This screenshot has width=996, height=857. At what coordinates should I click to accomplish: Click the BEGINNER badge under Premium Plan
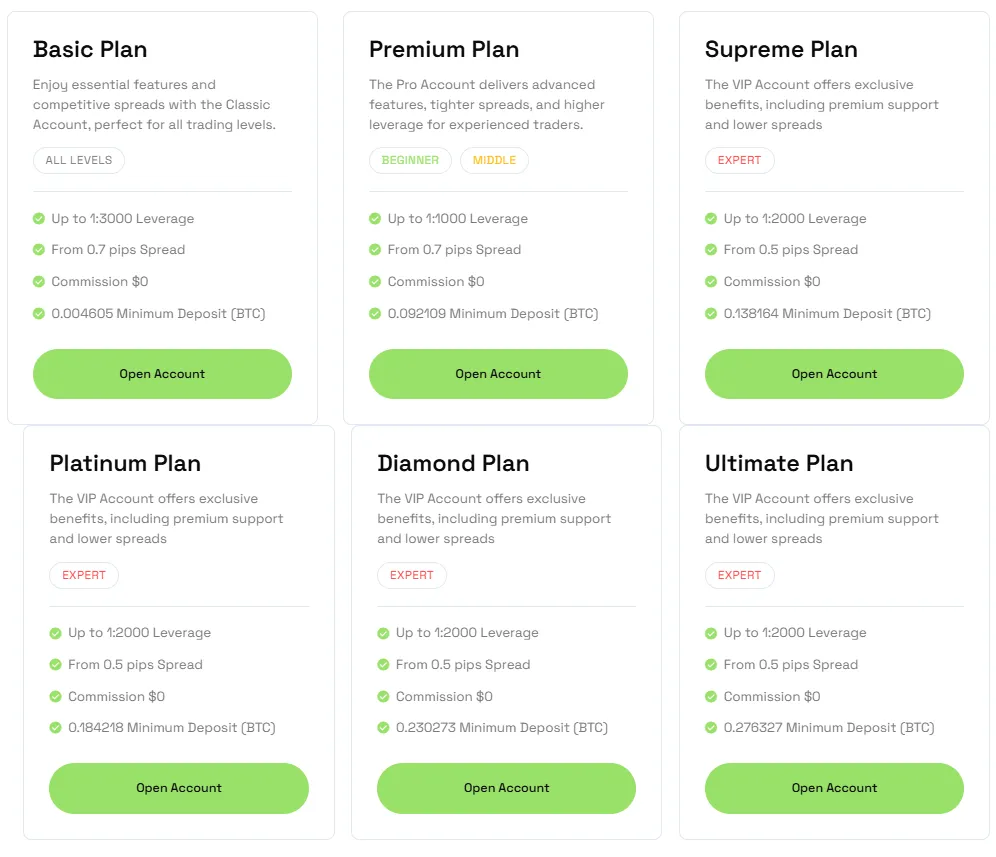[410, 160]
